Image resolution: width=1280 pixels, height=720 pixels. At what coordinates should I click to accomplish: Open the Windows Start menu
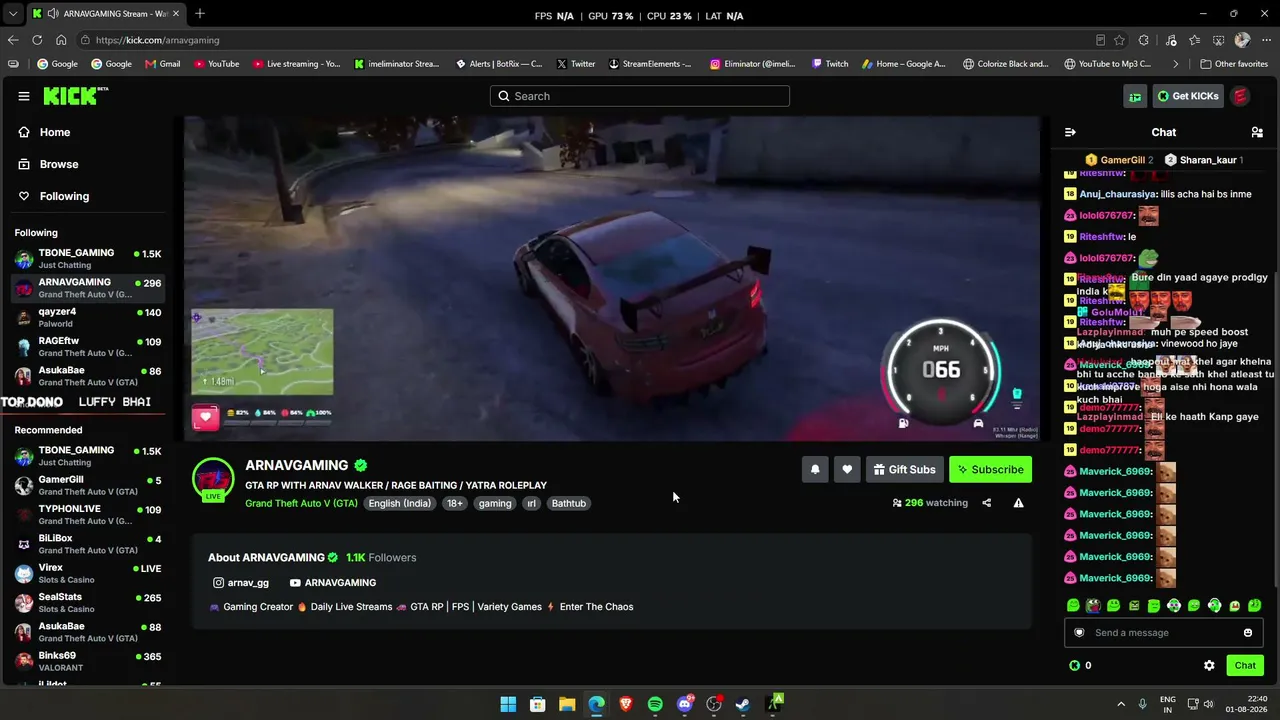[508, 704]
